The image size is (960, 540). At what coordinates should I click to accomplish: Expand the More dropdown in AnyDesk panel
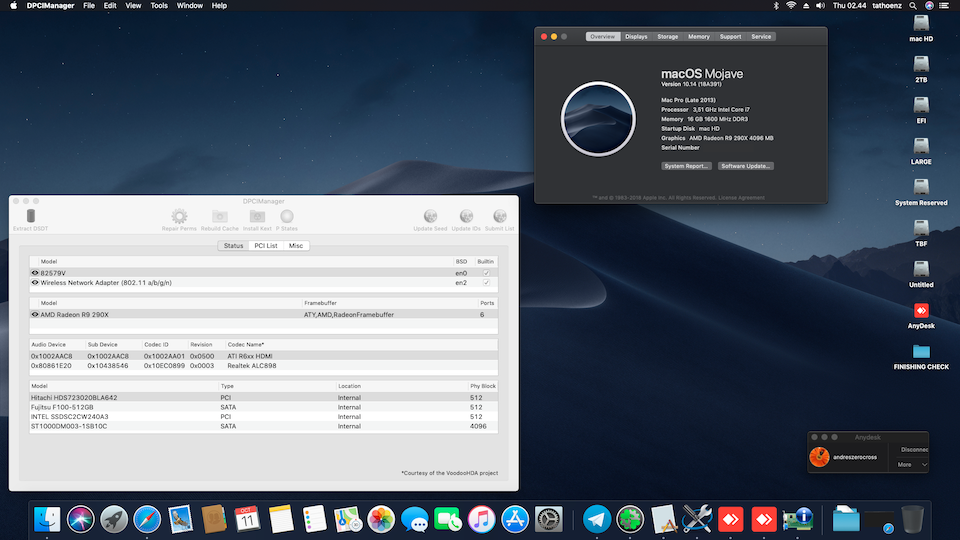click(910, 464)
